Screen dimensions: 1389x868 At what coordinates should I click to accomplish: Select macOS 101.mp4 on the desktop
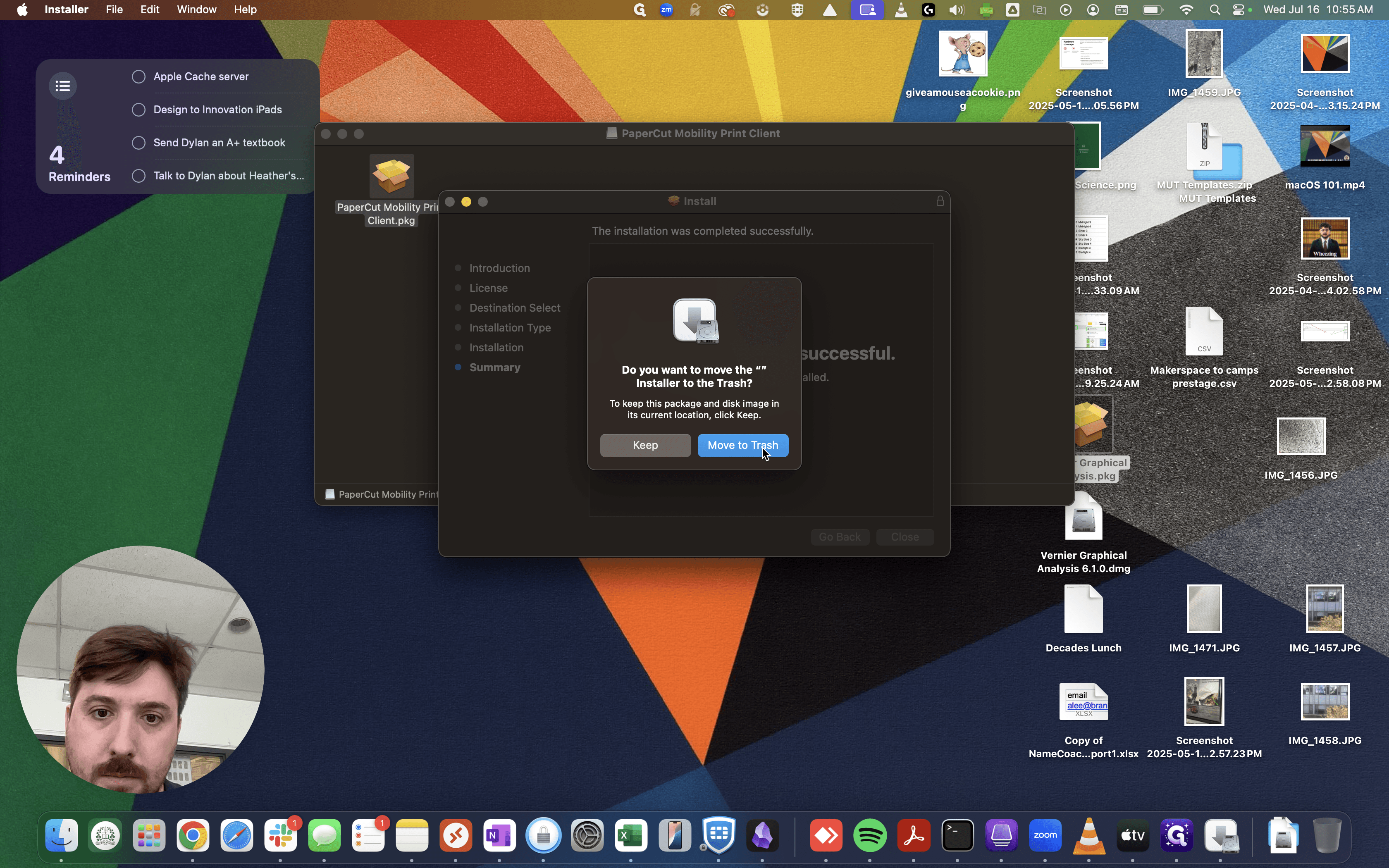tap(1325, 146)
